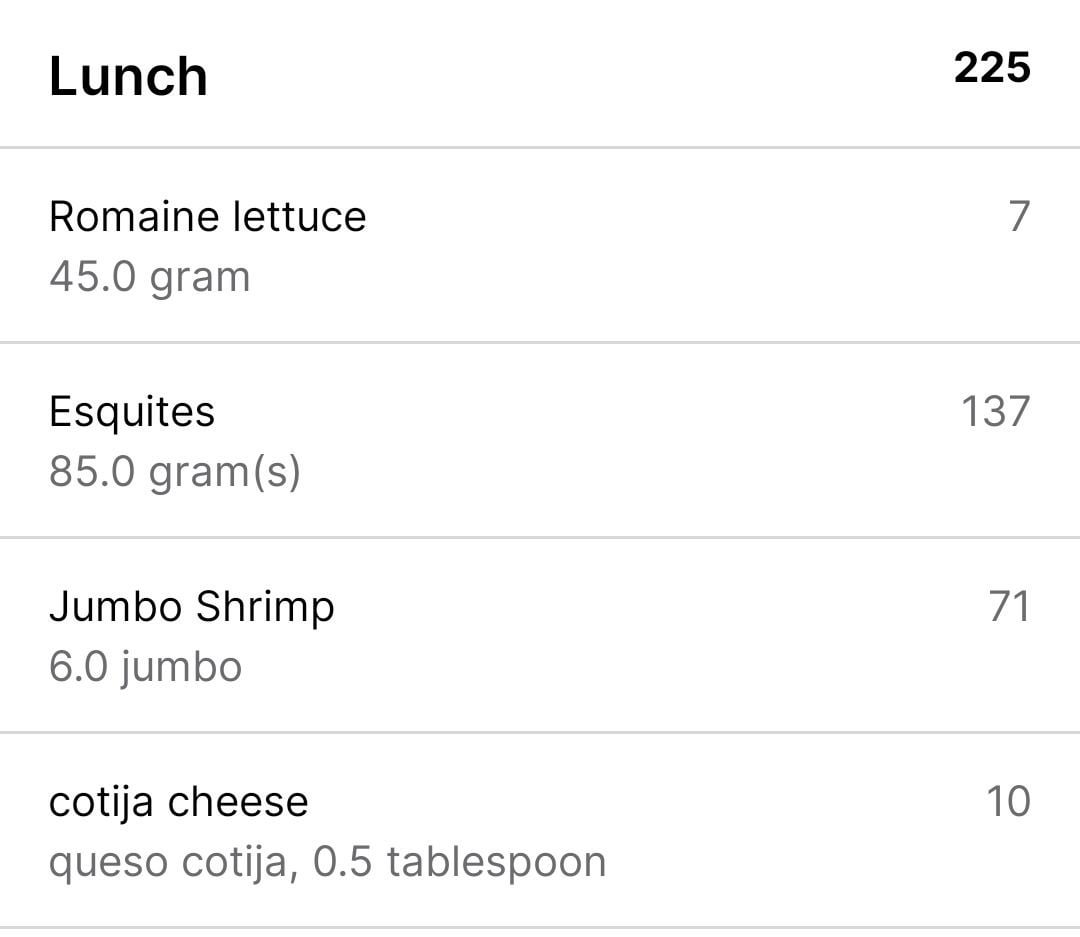Tap empty space beside the Lunch title

[x=579, y=74]
